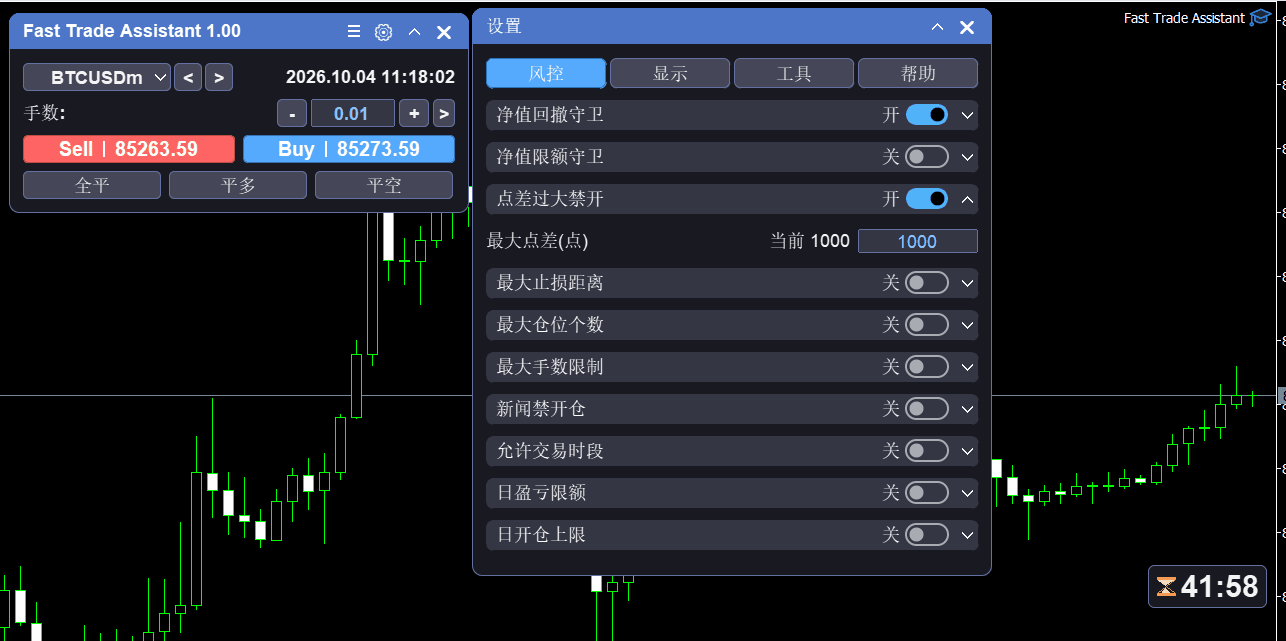1286x641 pixels.
Task: Close the Fast Trade Assistant panel
Action: coord(444,32)
